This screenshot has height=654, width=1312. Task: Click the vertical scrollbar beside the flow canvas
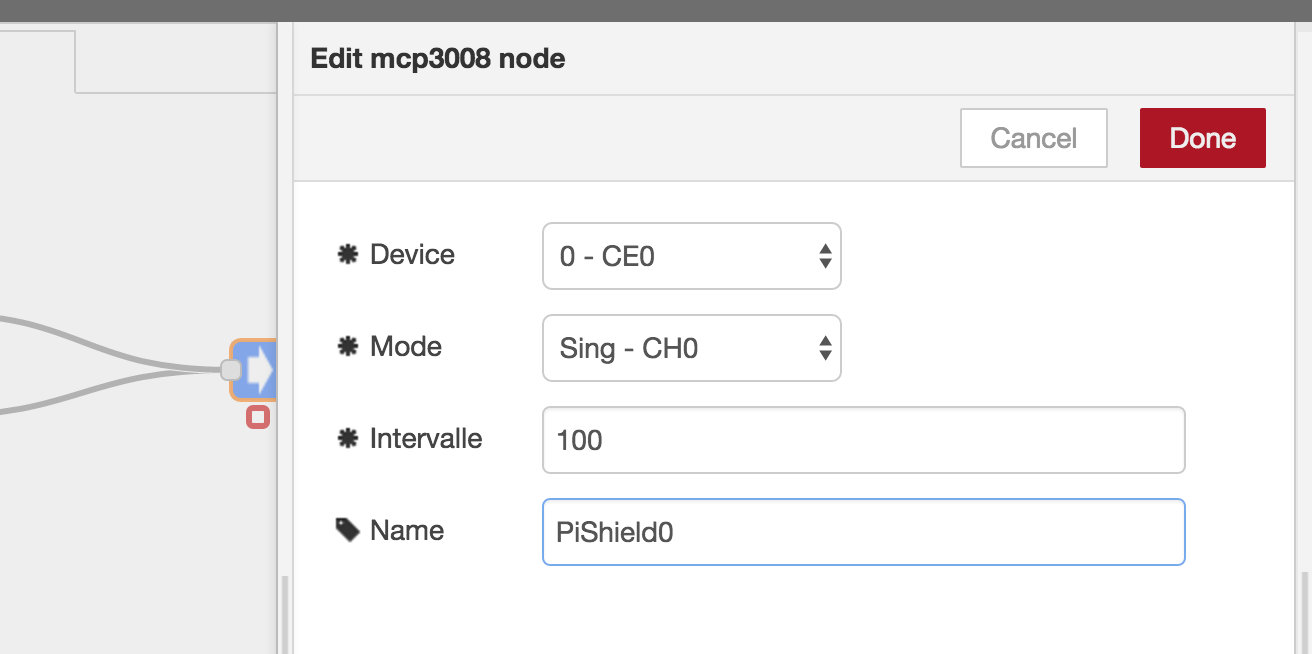coord(285,610)
